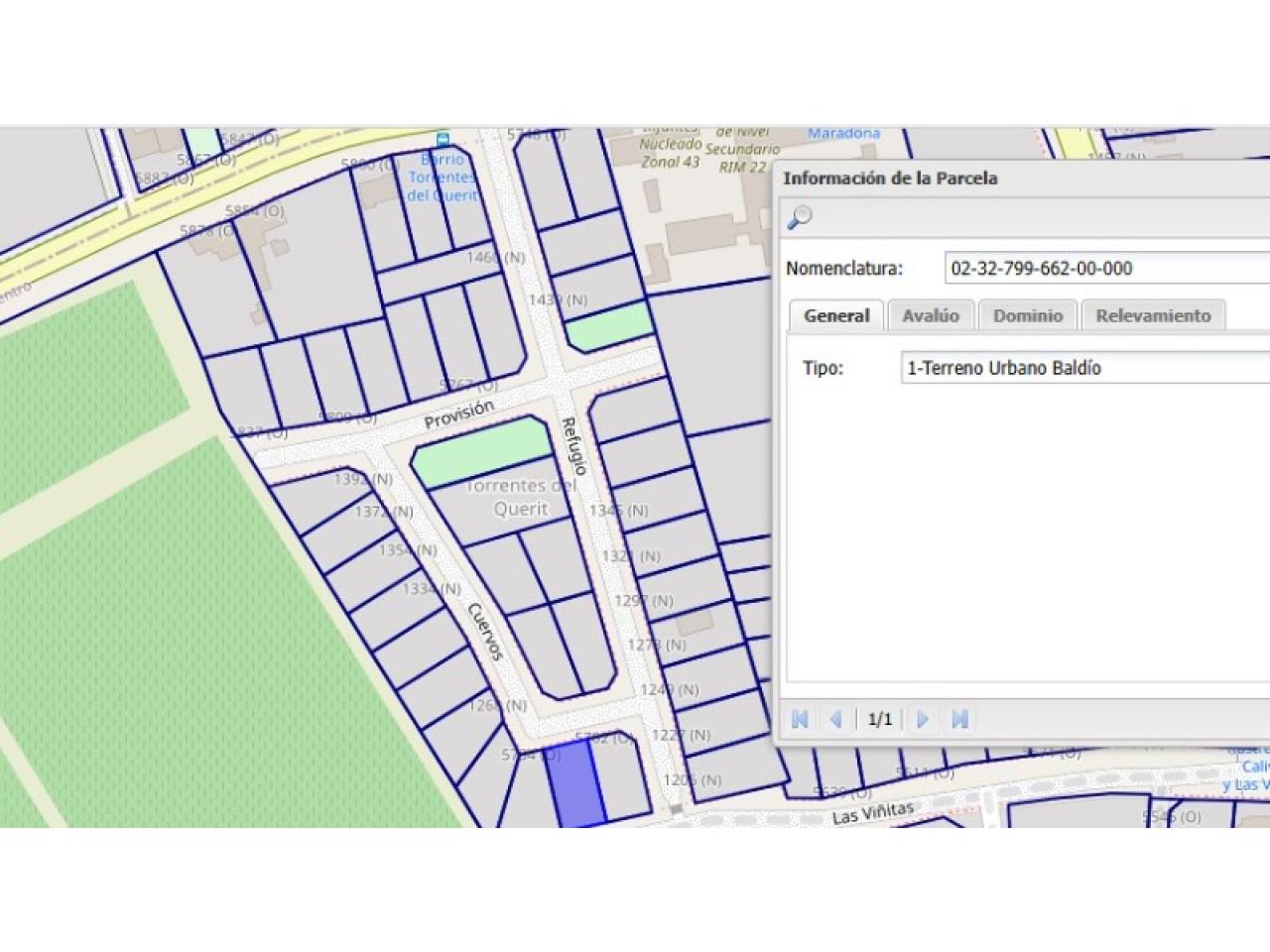Click the Nomenclatura input field
Image resolution: width=1270 pixels, height=952 pixels.
(x=1101, y=268)
